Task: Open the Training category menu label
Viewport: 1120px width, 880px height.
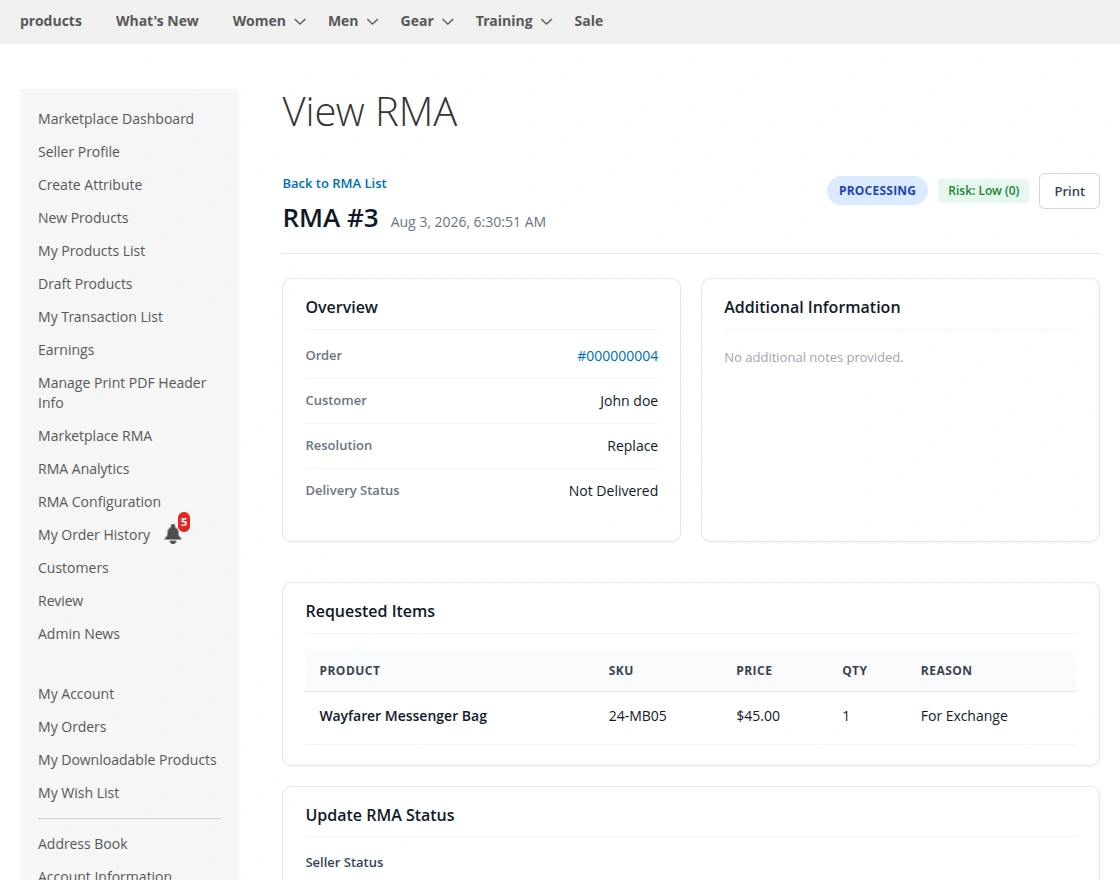Action: click(504, 21)
